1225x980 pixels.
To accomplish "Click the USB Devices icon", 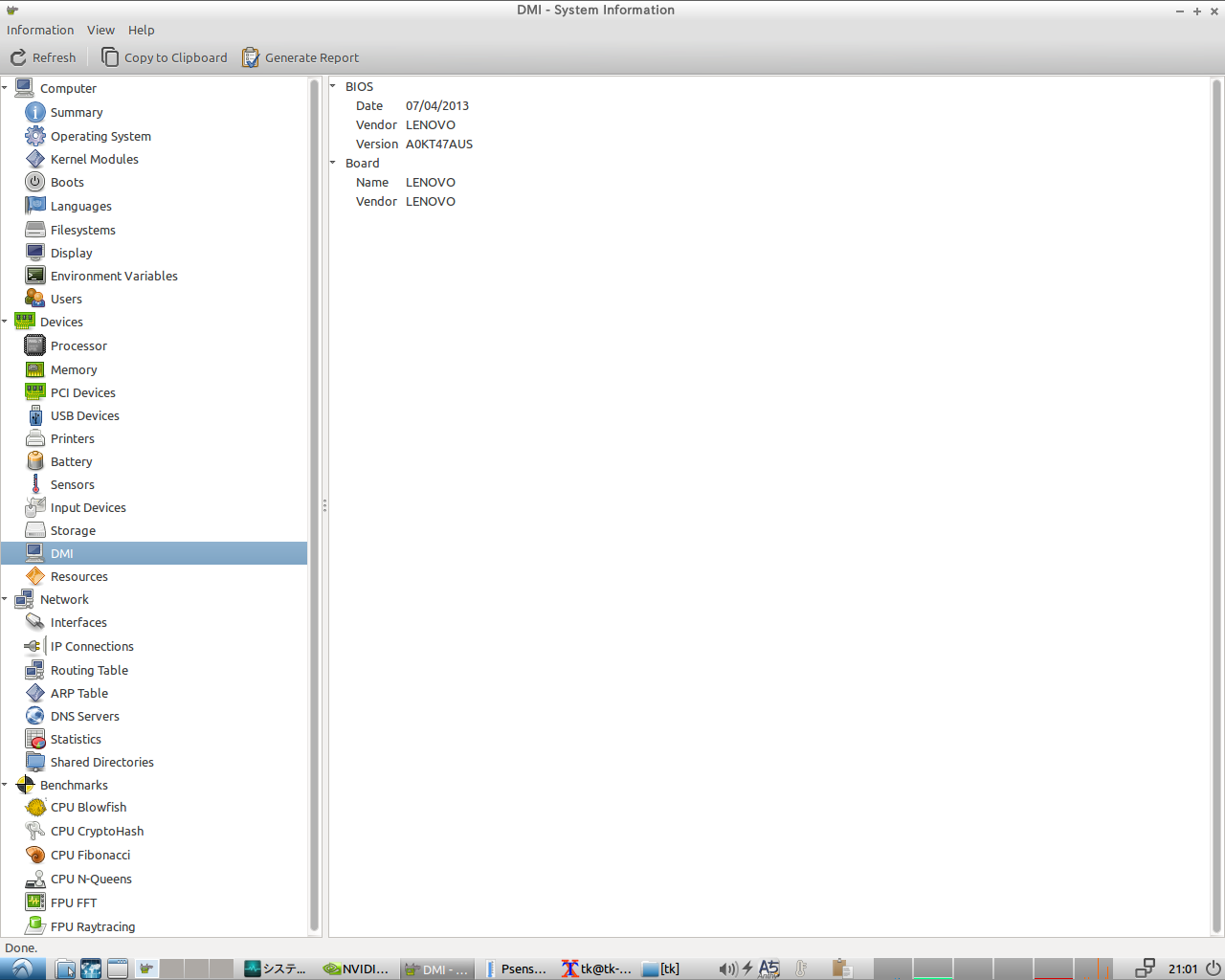I will (x=35, y=415).
